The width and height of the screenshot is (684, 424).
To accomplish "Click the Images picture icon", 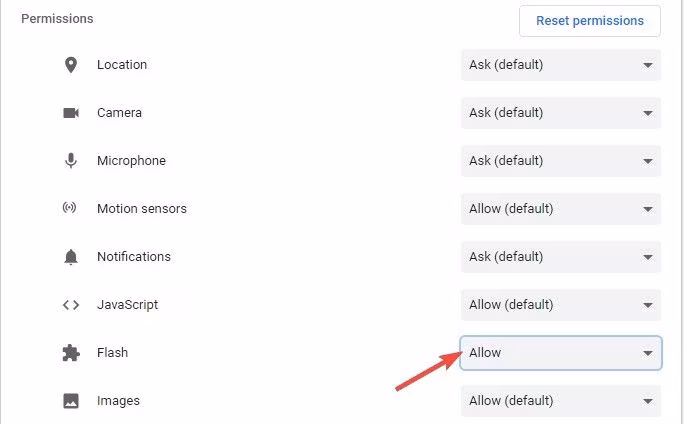I will coord(70,401).
